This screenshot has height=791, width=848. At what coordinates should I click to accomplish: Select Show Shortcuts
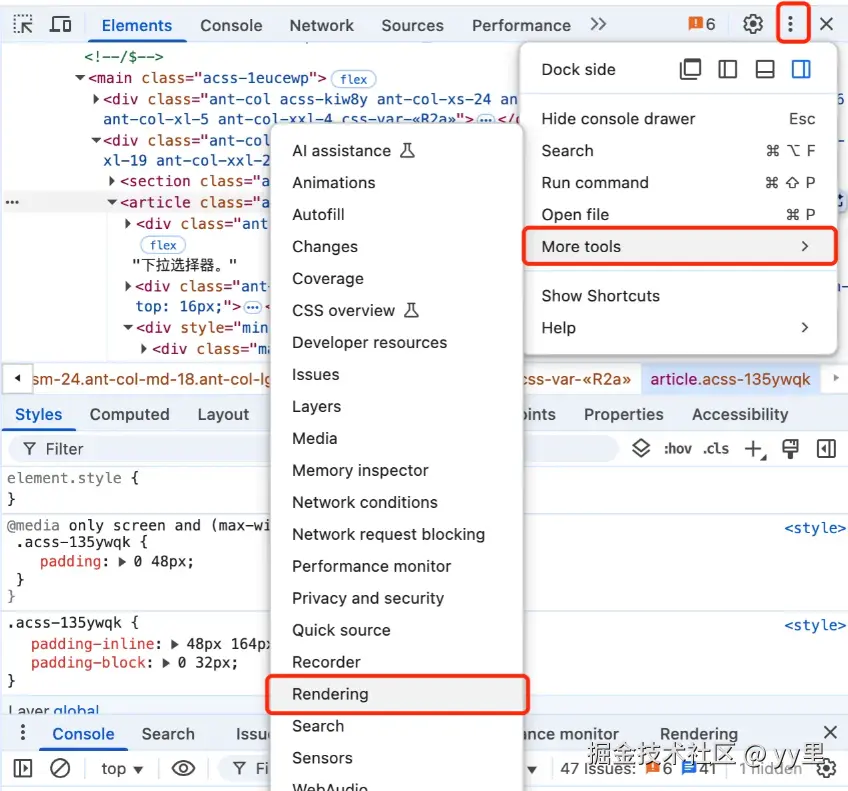pos(680,296)
